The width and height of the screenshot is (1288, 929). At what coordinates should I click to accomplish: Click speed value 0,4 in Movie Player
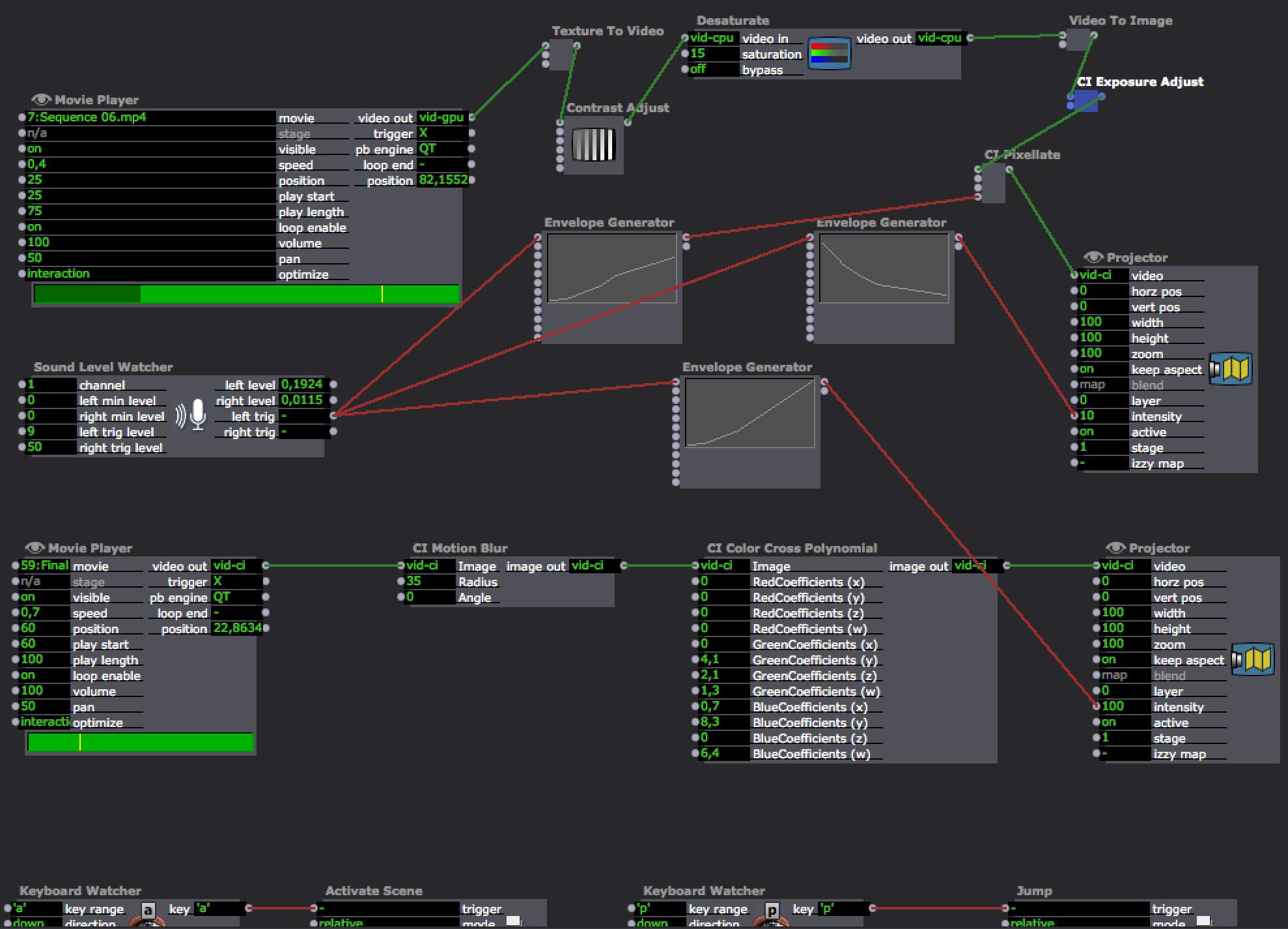[x=150, y=164]
